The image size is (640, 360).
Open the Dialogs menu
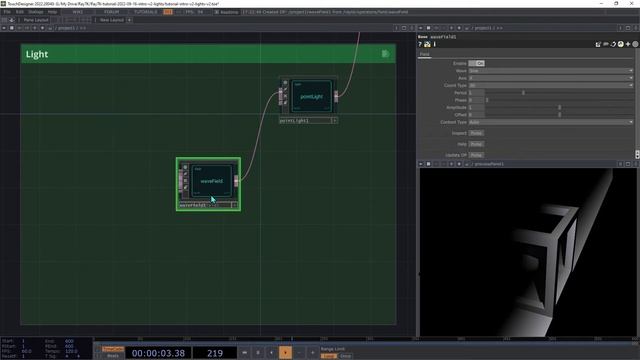click(x=36, y=12)
